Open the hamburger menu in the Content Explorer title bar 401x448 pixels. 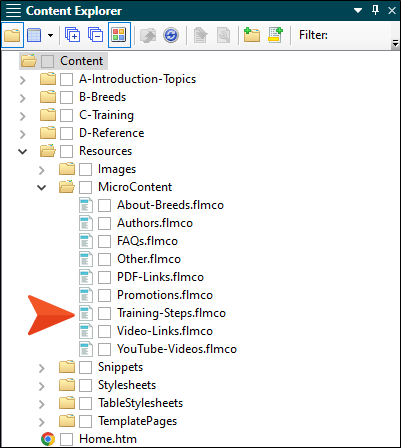(13, 11)
